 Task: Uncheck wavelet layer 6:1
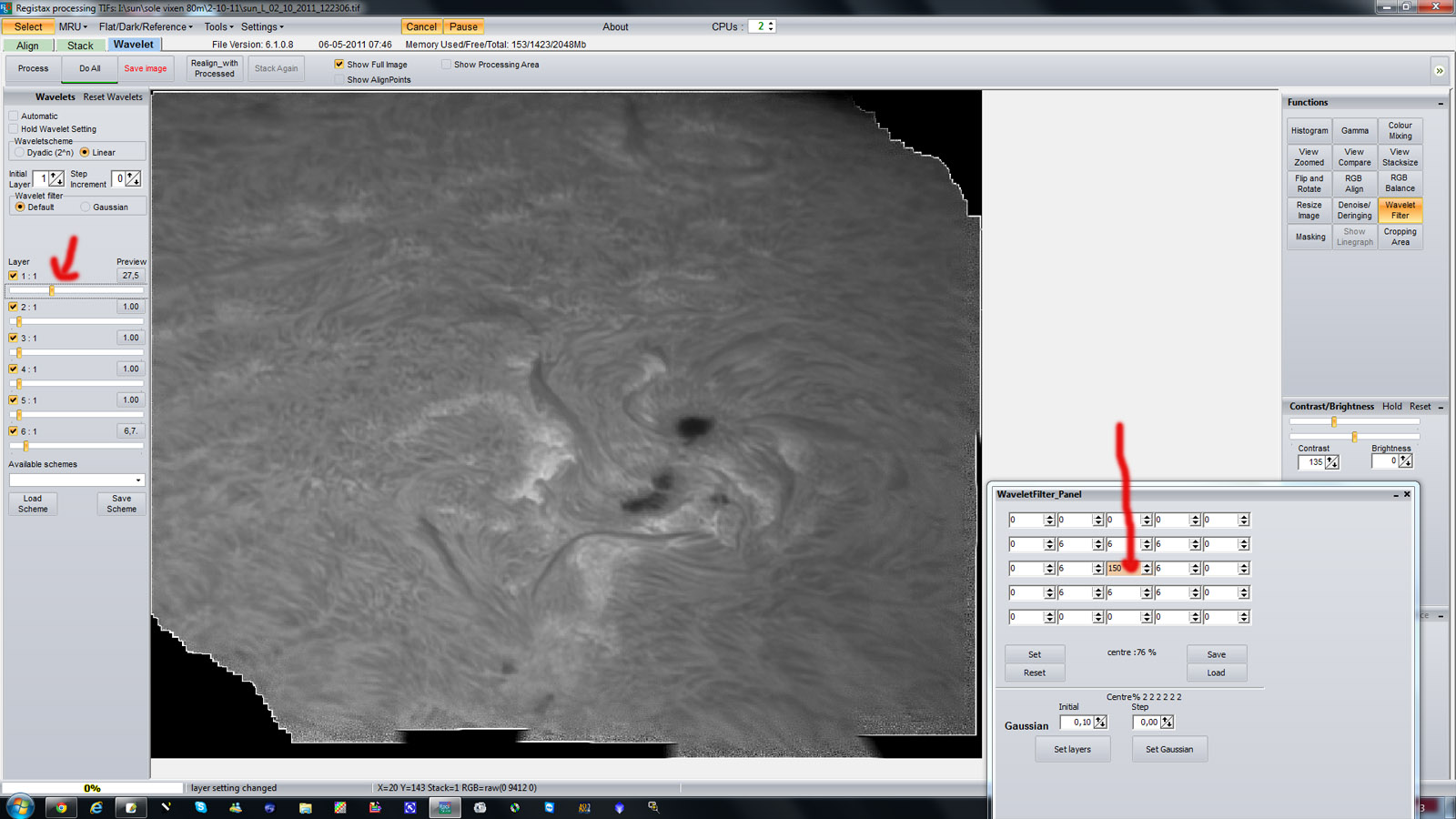click(13, 431)
